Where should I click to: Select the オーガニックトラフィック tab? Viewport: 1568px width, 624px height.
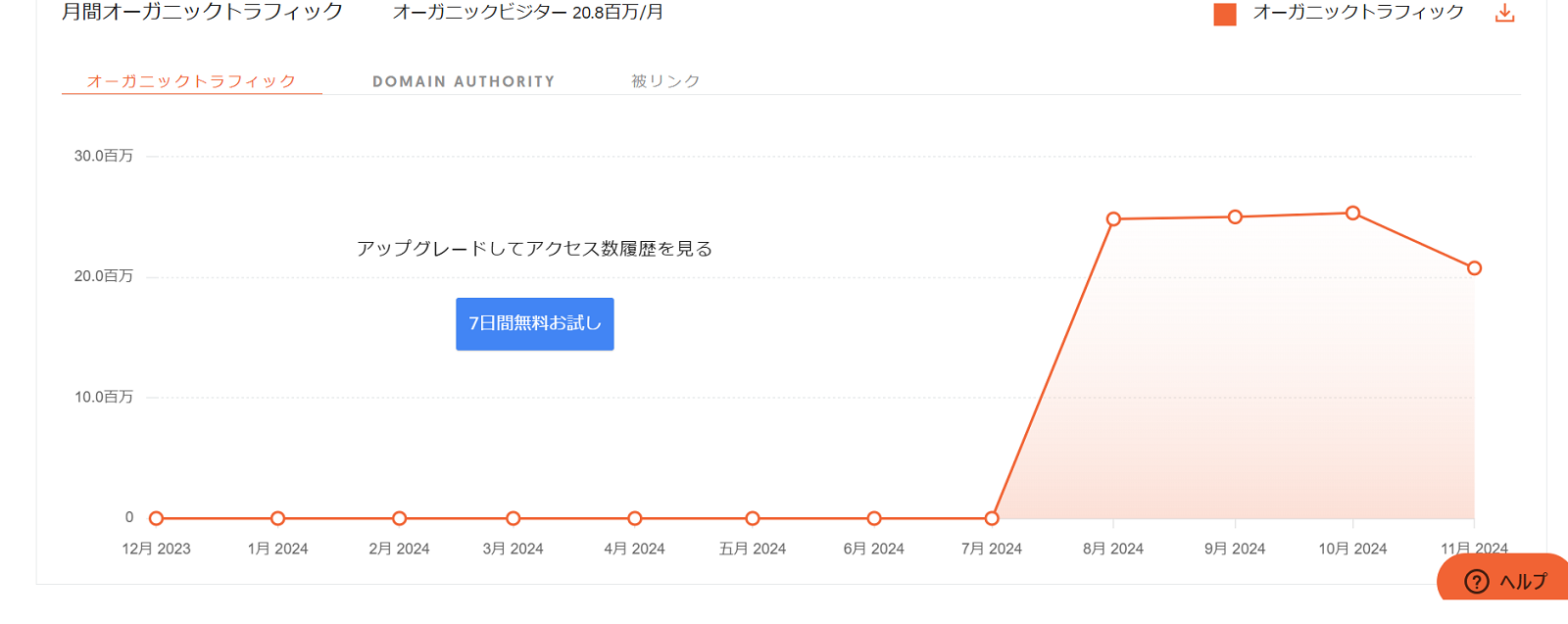click(x=191, y=81)
